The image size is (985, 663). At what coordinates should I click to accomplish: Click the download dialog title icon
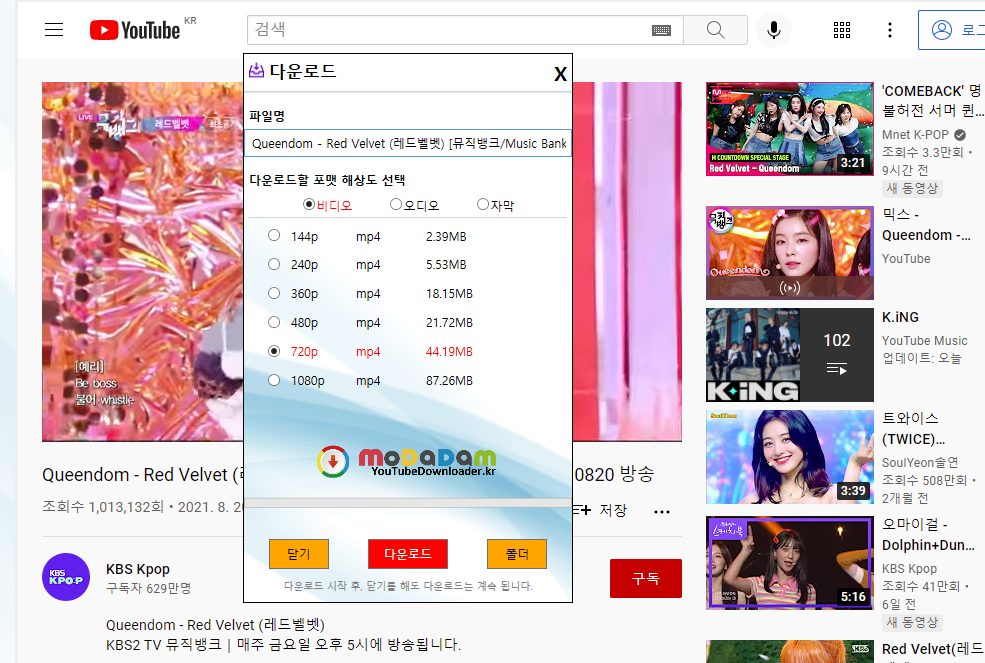(256, 70)
